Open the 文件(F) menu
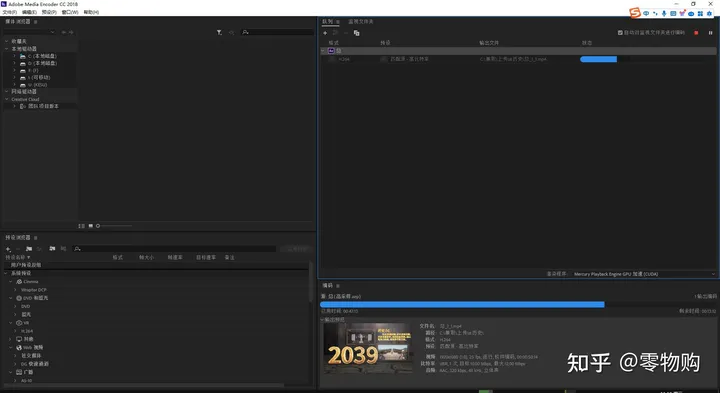720x393 pixels. point(9,12)
